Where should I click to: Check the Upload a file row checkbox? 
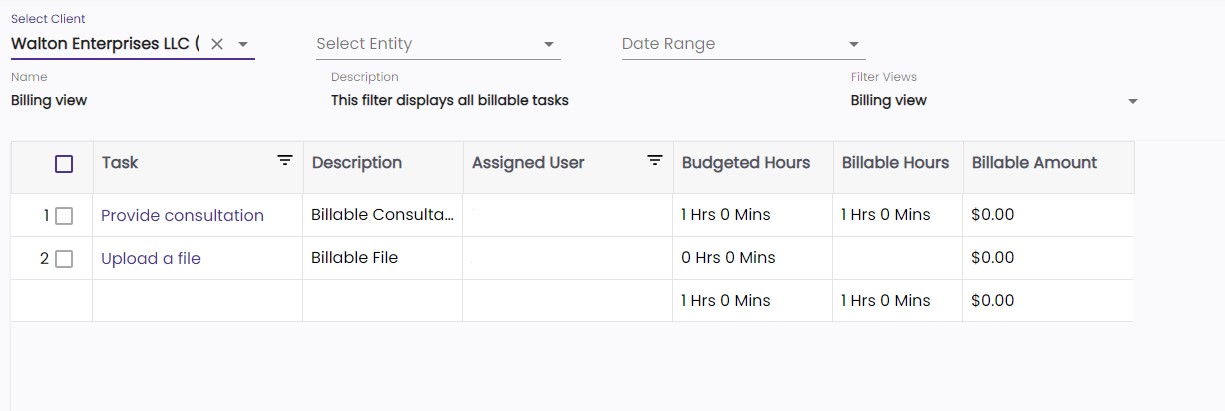point(64,259)
